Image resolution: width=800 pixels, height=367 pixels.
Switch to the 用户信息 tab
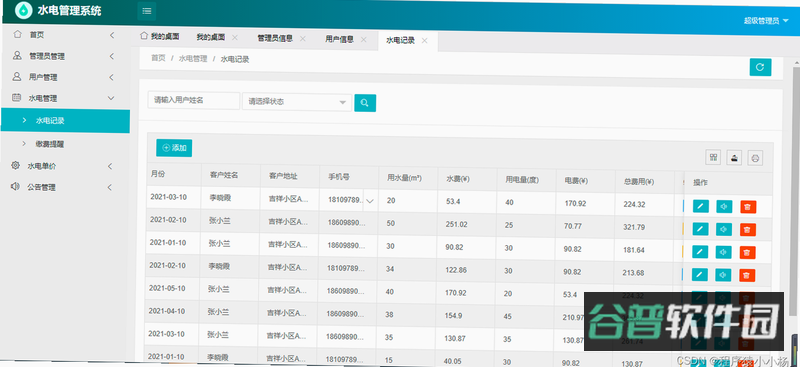(x=339, y=39)
